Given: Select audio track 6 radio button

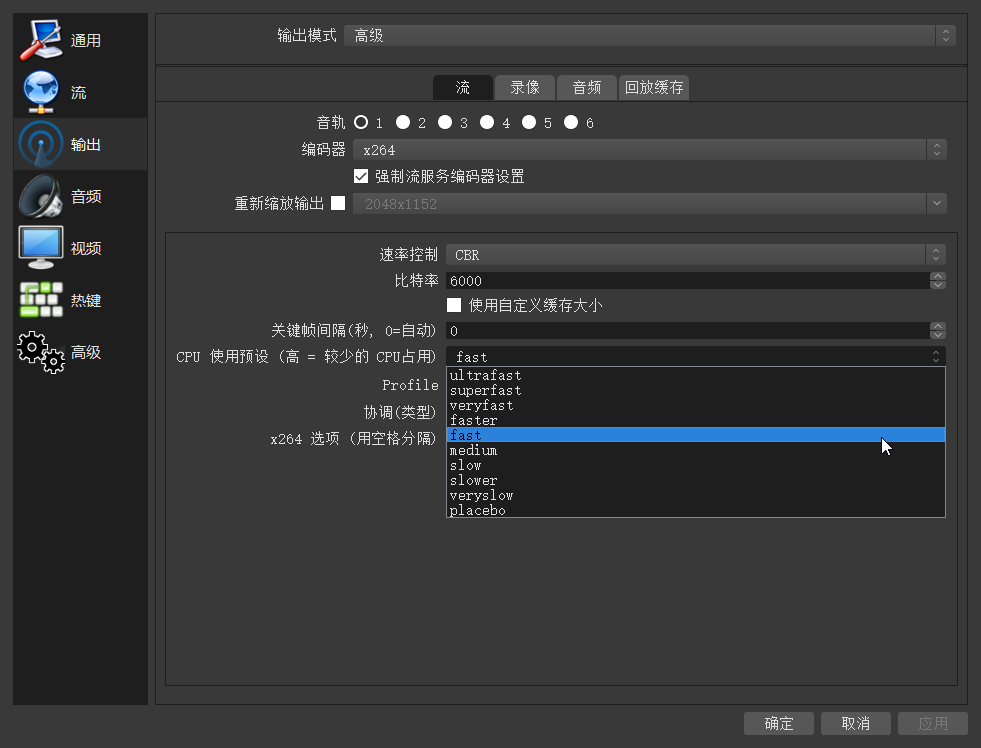Looking at the screenshot, I should click(x=571, y=122).
